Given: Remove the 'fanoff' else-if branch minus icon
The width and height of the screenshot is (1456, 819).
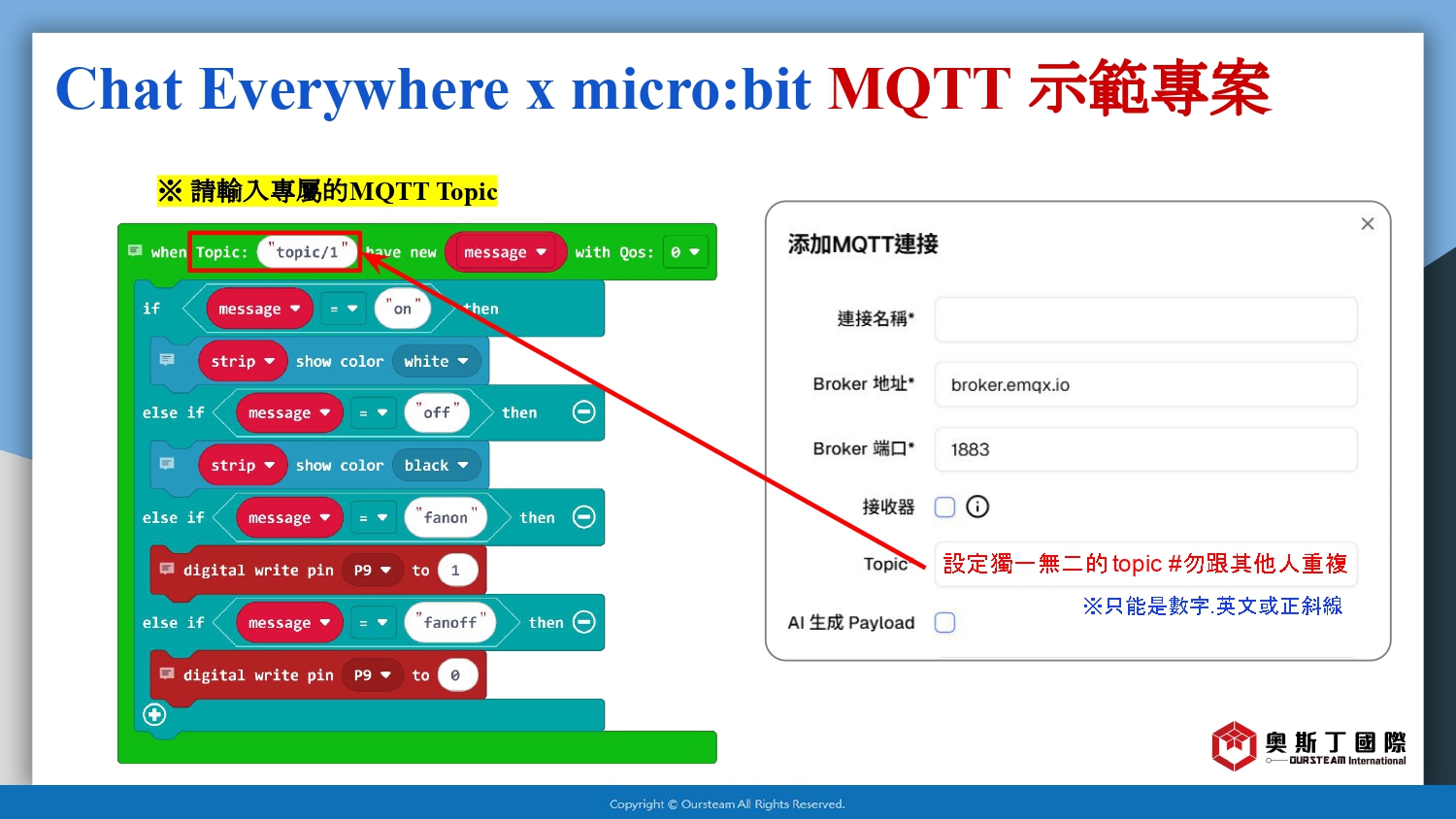Looking at the screenshot, I should [x=583, y=622].
